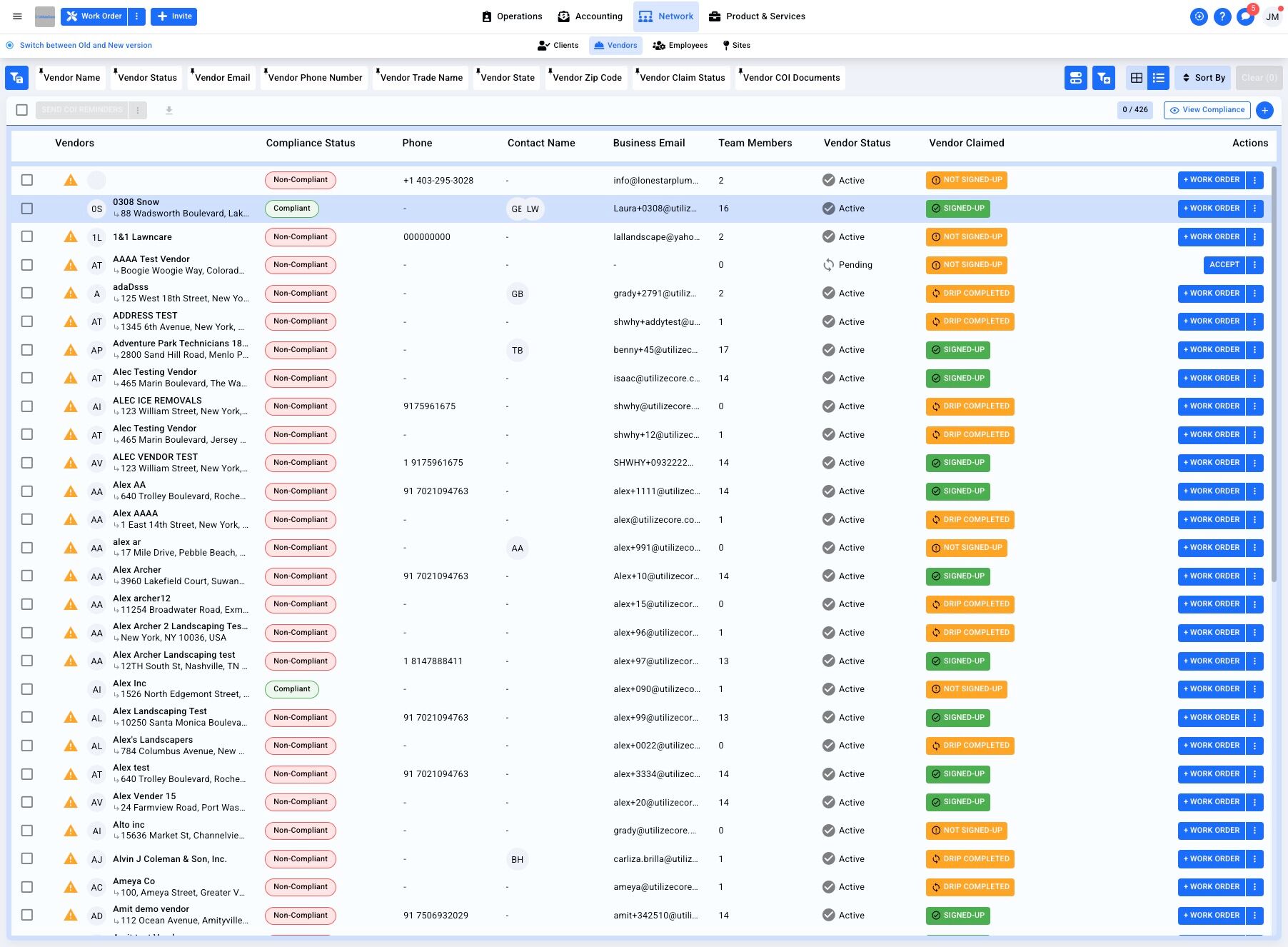Switch to the Employees tab
Screen dimensions: 1288x947
680,45
